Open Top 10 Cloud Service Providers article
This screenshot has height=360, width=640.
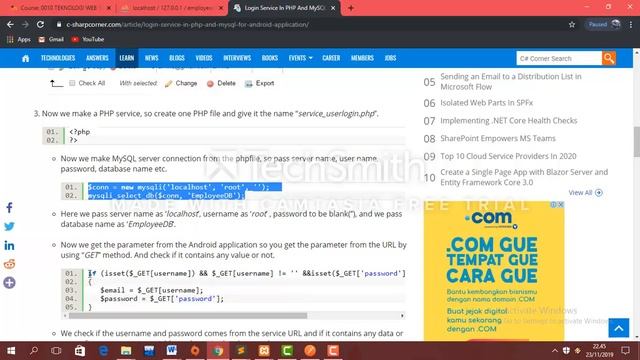pyautogui.click(x=508, y=156)
